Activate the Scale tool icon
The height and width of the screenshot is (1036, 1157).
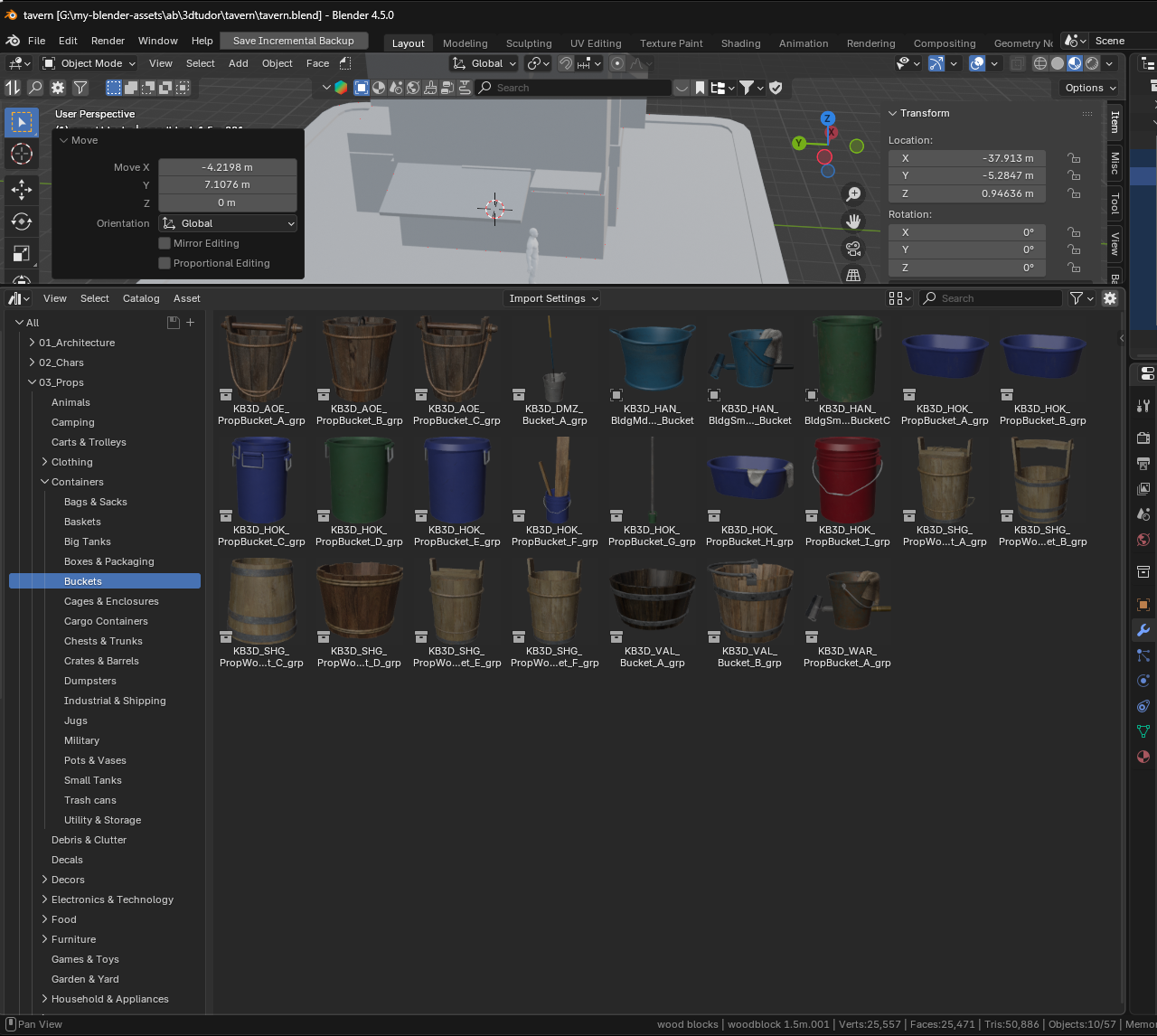coord(22,254)
